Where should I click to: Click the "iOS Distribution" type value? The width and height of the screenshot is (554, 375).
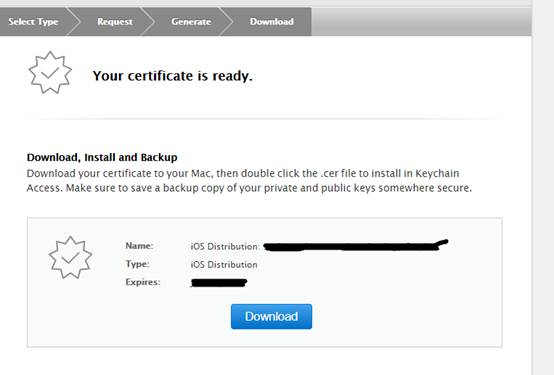(224, 264)
